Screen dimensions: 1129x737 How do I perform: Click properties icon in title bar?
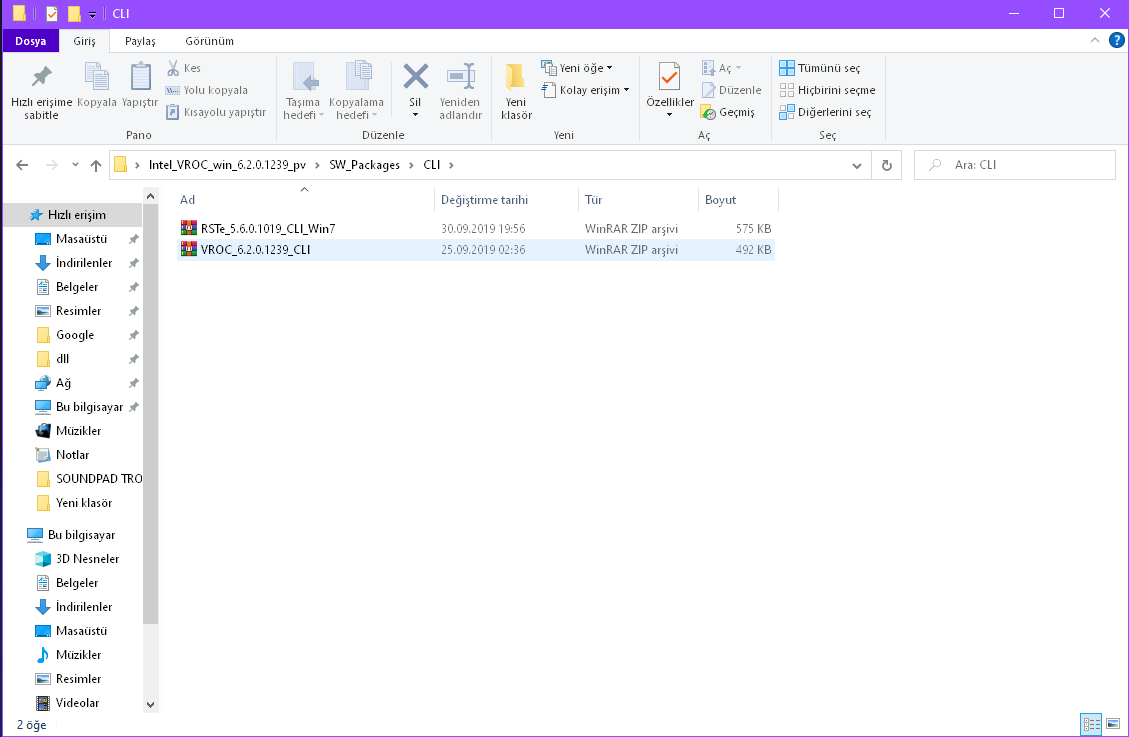(51, 14)
